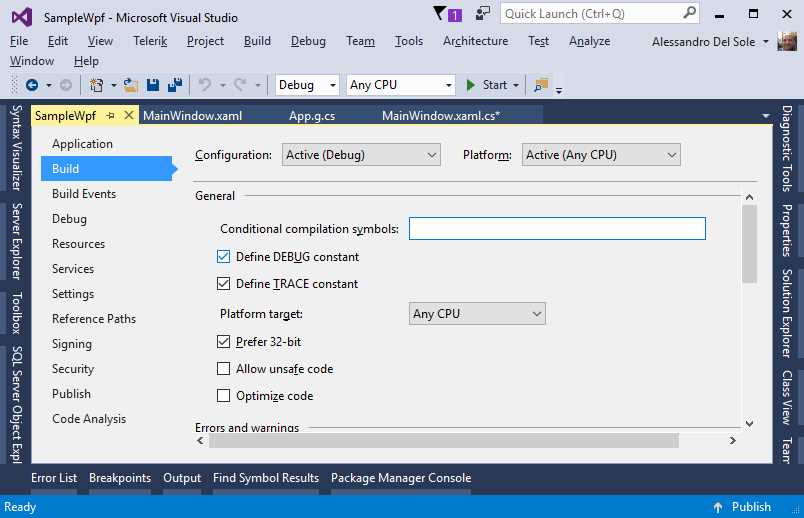The height and width of the screenshot is (518, 804).
Task: Open the Telerik menu
Action: click(x=150, y=41)
